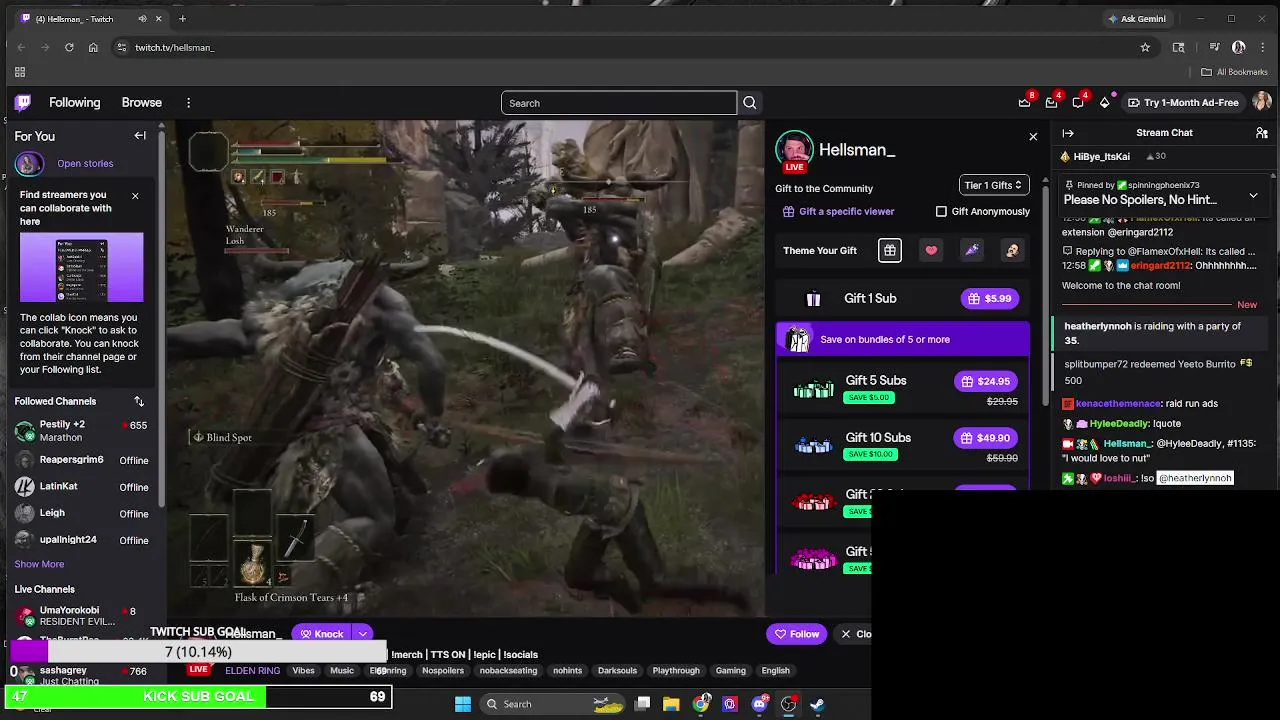Open the Tier 1 Gifts dropdown

pos(994,185)
